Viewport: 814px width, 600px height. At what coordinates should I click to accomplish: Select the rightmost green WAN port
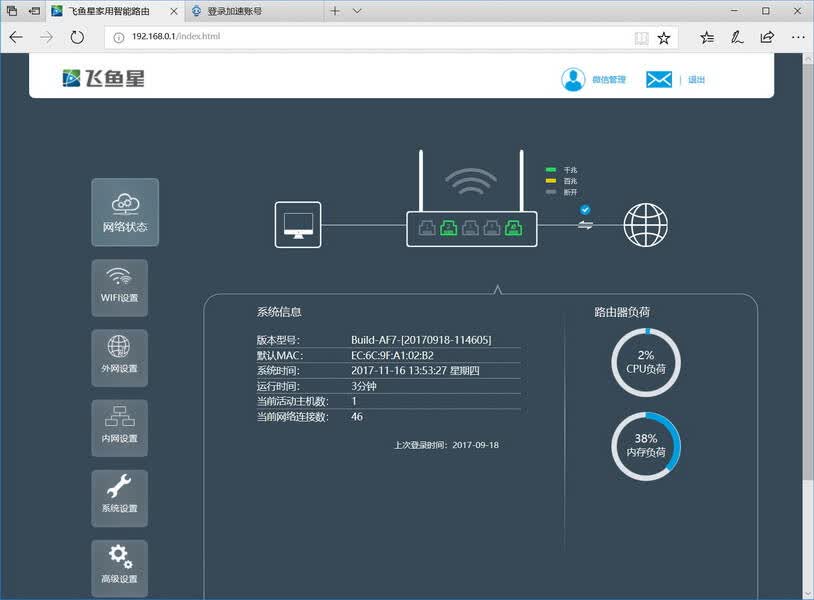click(x=514, y=227)
